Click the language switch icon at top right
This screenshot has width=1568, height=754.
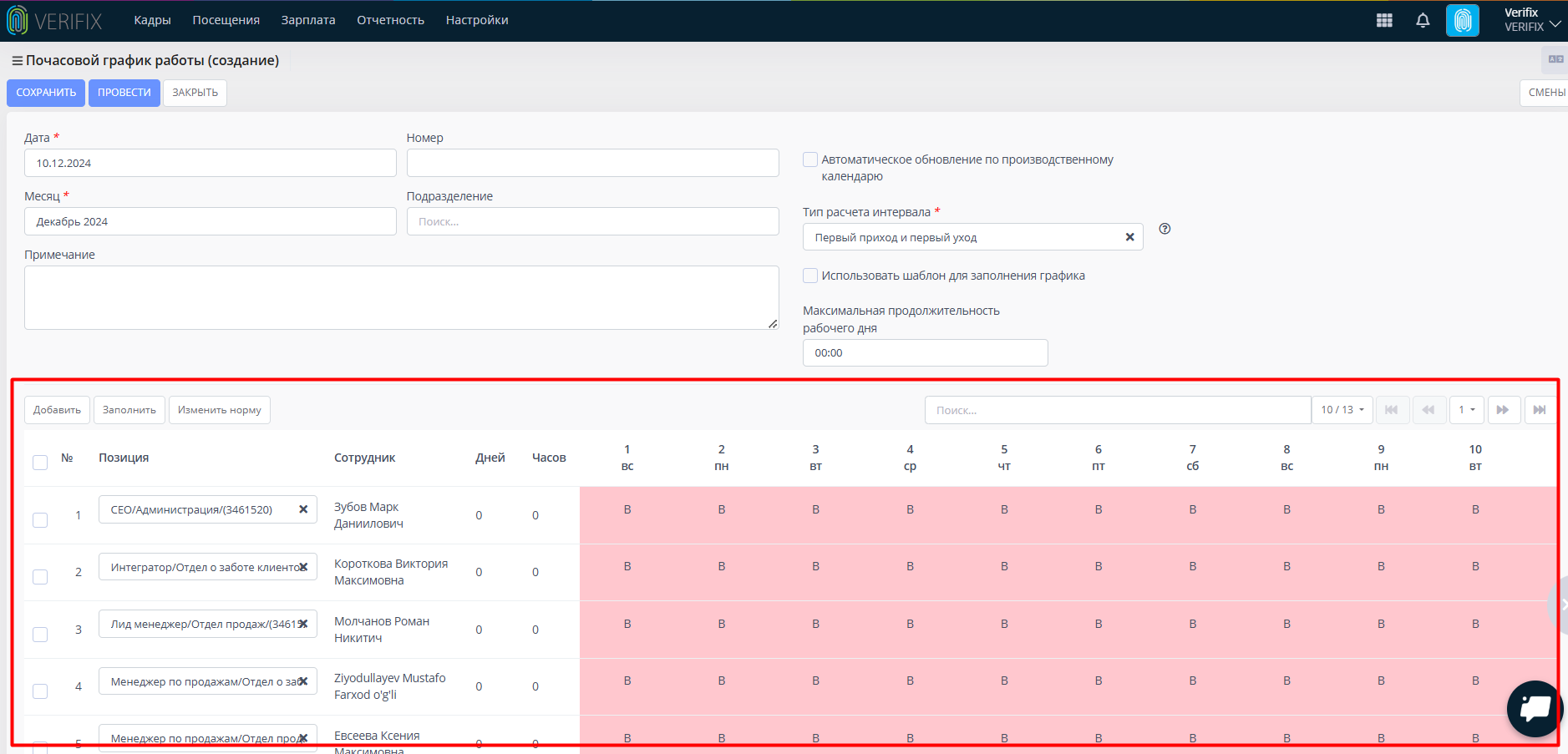[1555, 59]
